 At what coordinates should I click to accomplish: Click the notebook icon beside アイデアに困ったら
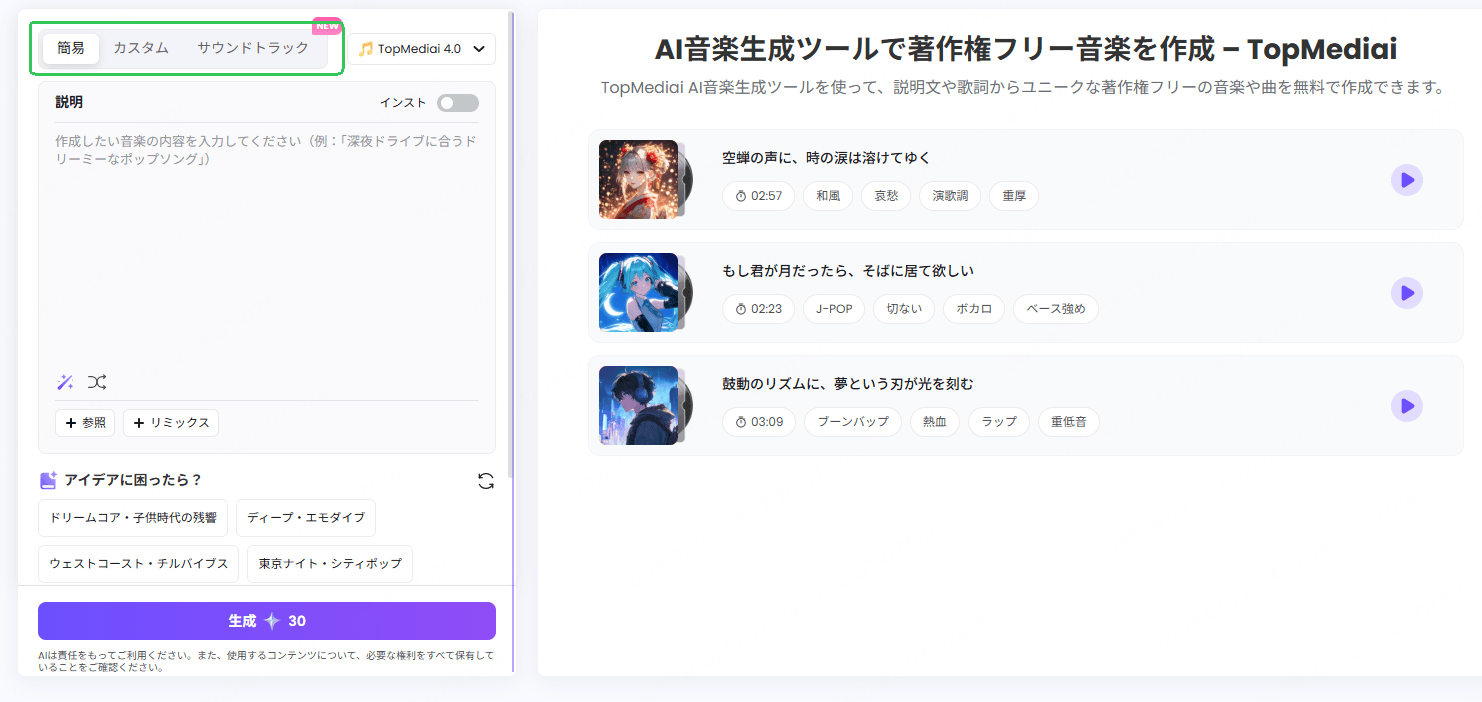[x=48, y=480]
